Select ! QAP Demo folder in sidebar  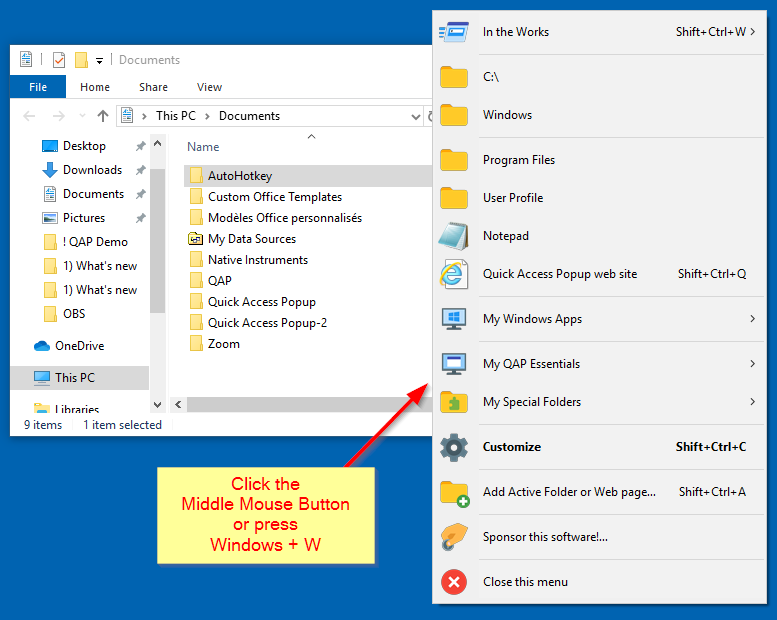[95, 242]
